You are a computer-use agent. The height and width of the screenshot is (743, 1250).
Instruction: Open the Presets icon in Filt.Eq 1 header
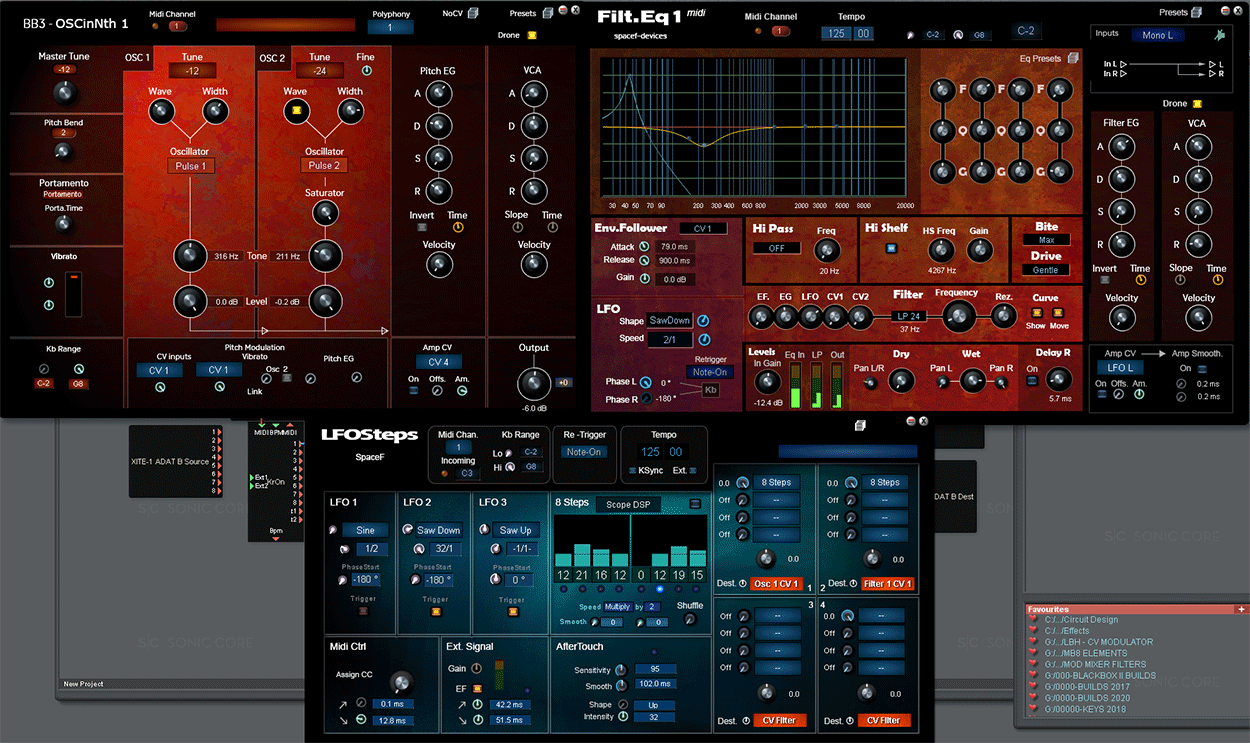tap(1198, 12)
